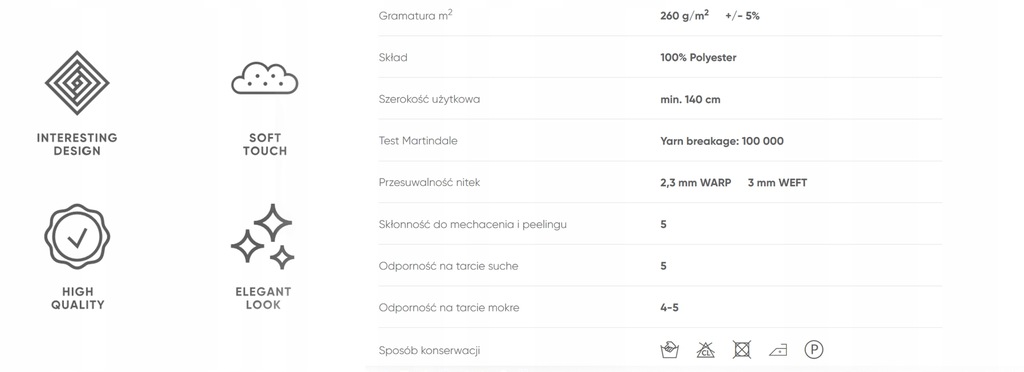
Task: Click the hand wash care symbol
Action: (x=669, y=350)
